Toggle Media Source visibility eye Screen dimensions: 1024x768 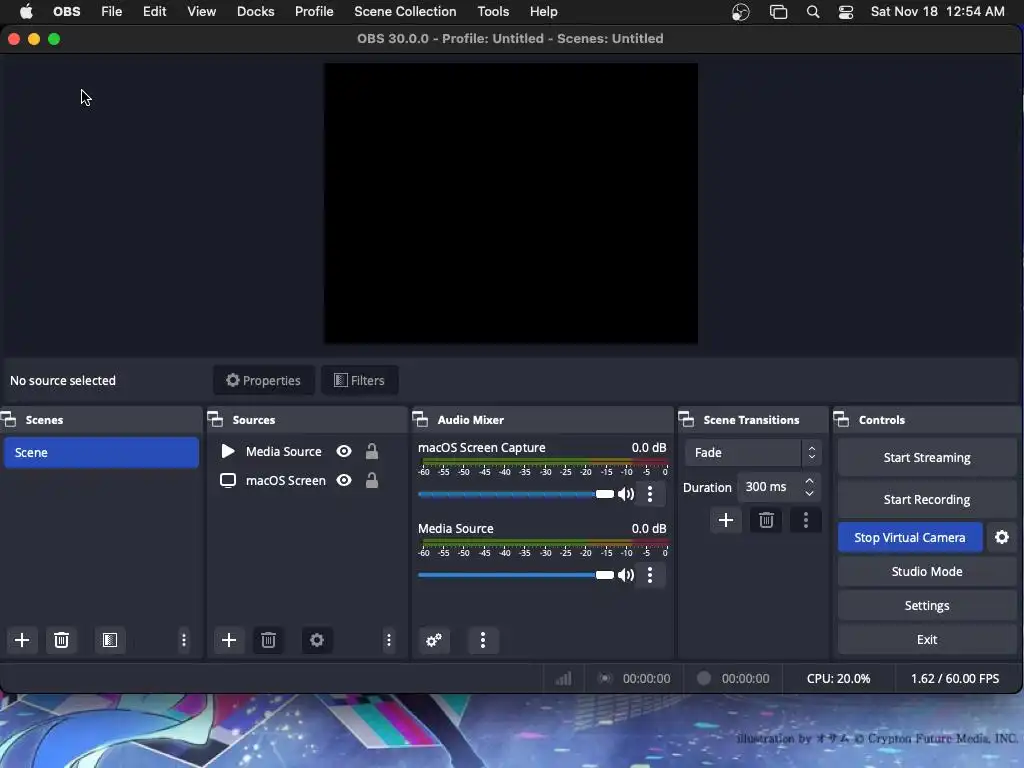[344, 451]
